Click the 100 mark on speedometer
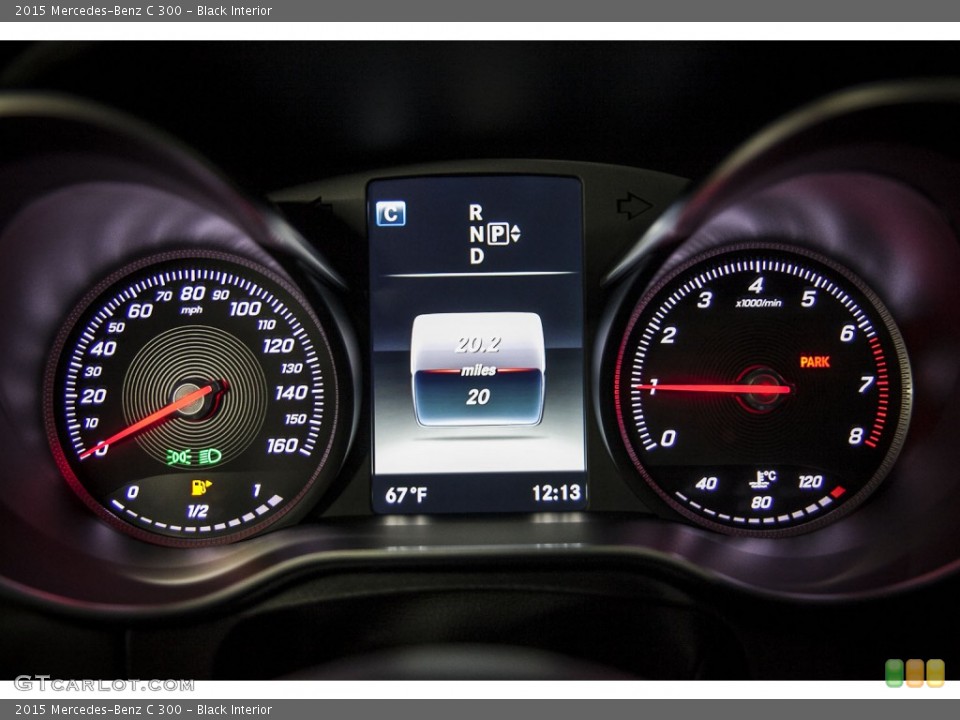 click(x=246, y=308)
